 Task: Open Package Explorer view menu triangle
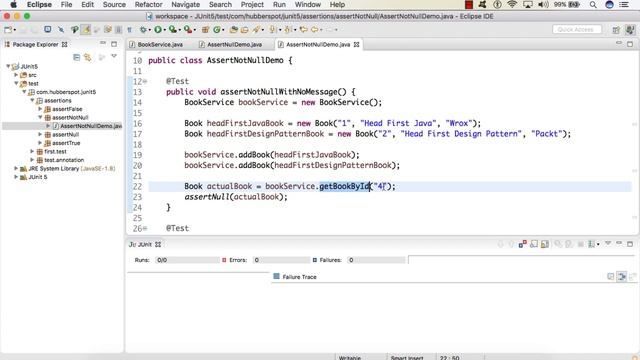point(114,56)
